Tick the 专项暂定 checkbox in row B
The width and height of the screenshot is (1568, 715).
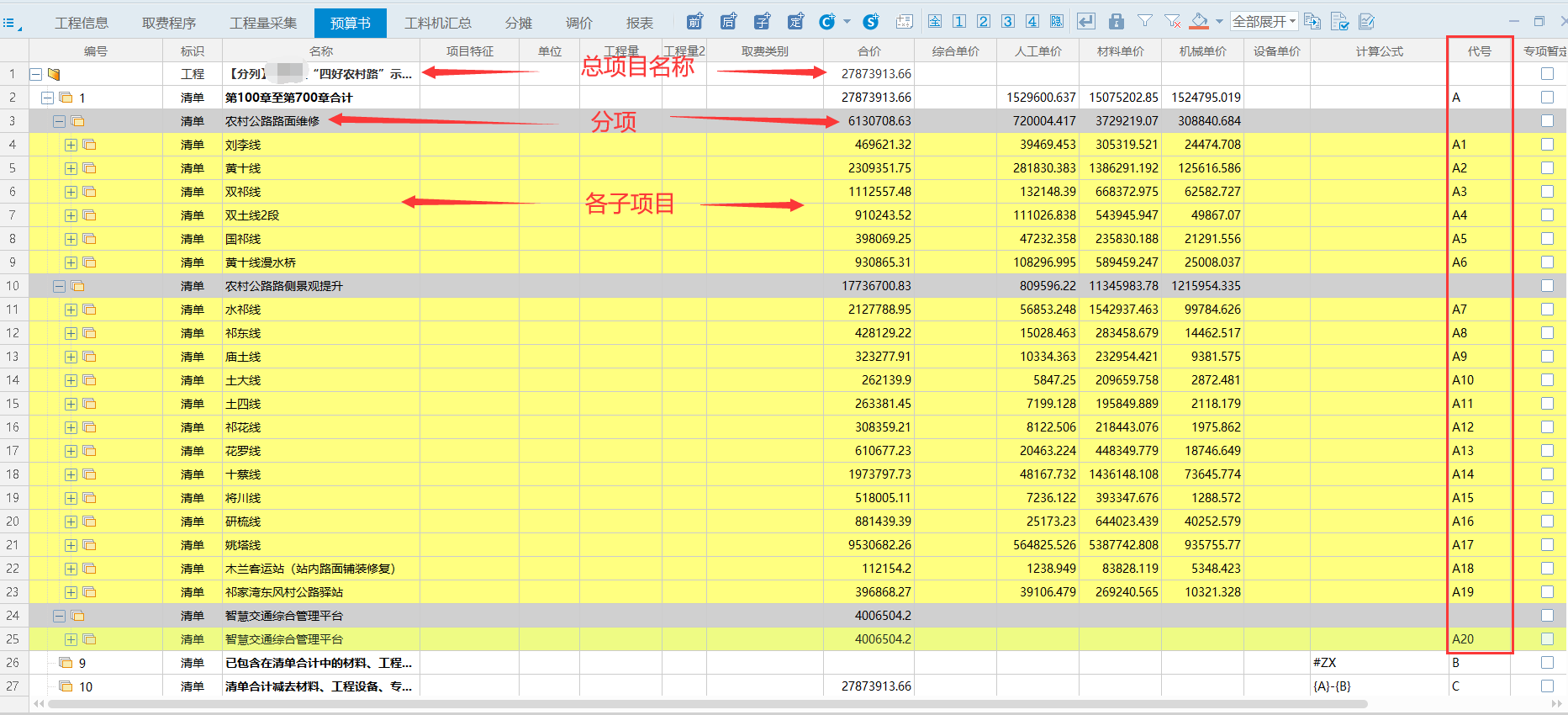point(1547,663)
